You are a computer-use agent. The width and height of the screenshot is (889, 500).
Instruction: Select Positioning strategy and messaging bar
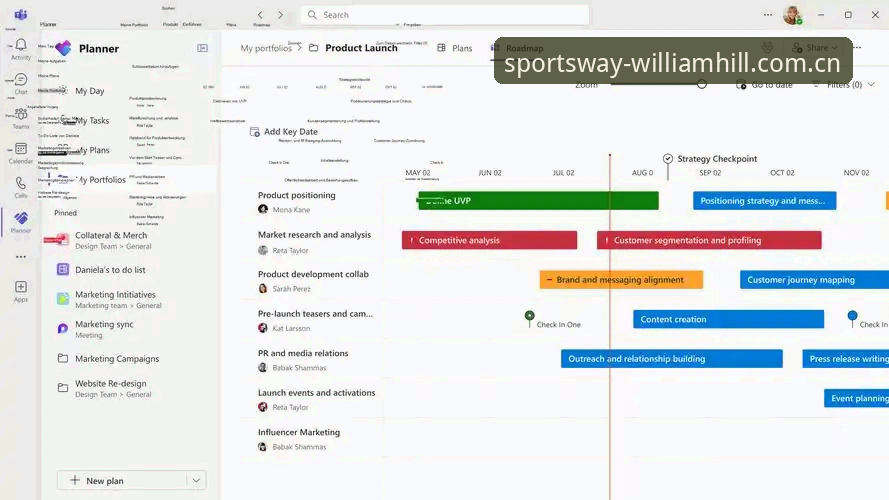click(764, 201)
